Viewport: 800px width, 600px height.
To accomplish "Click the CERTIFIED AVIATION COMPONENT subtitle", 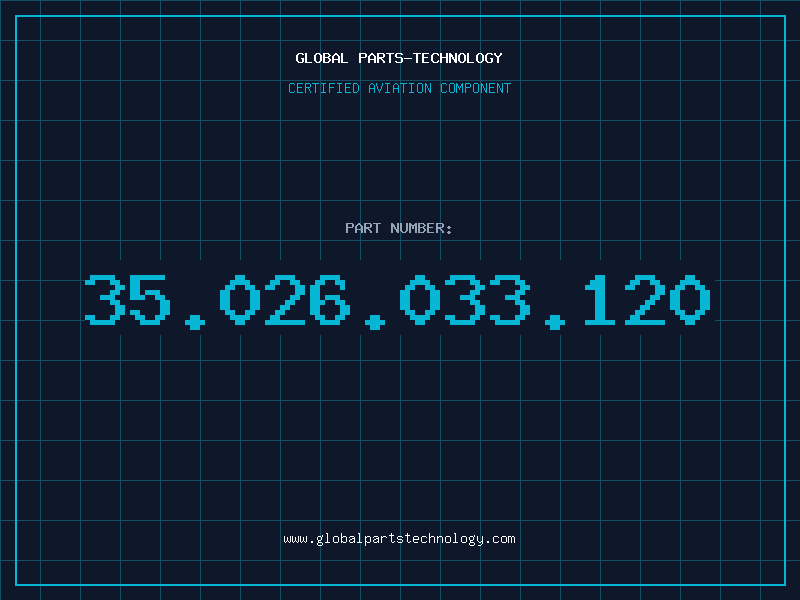I will point(399,88).
